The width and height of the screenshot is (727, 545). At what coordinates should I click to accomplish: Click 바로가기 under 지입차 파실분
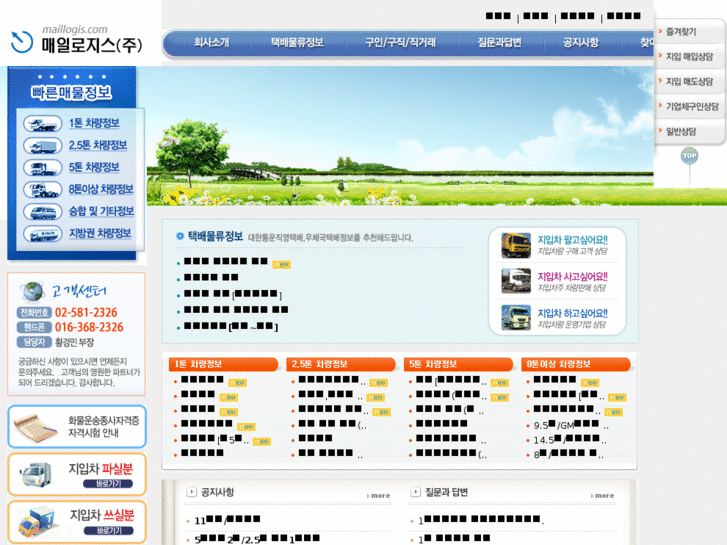(x=108, y=484)
